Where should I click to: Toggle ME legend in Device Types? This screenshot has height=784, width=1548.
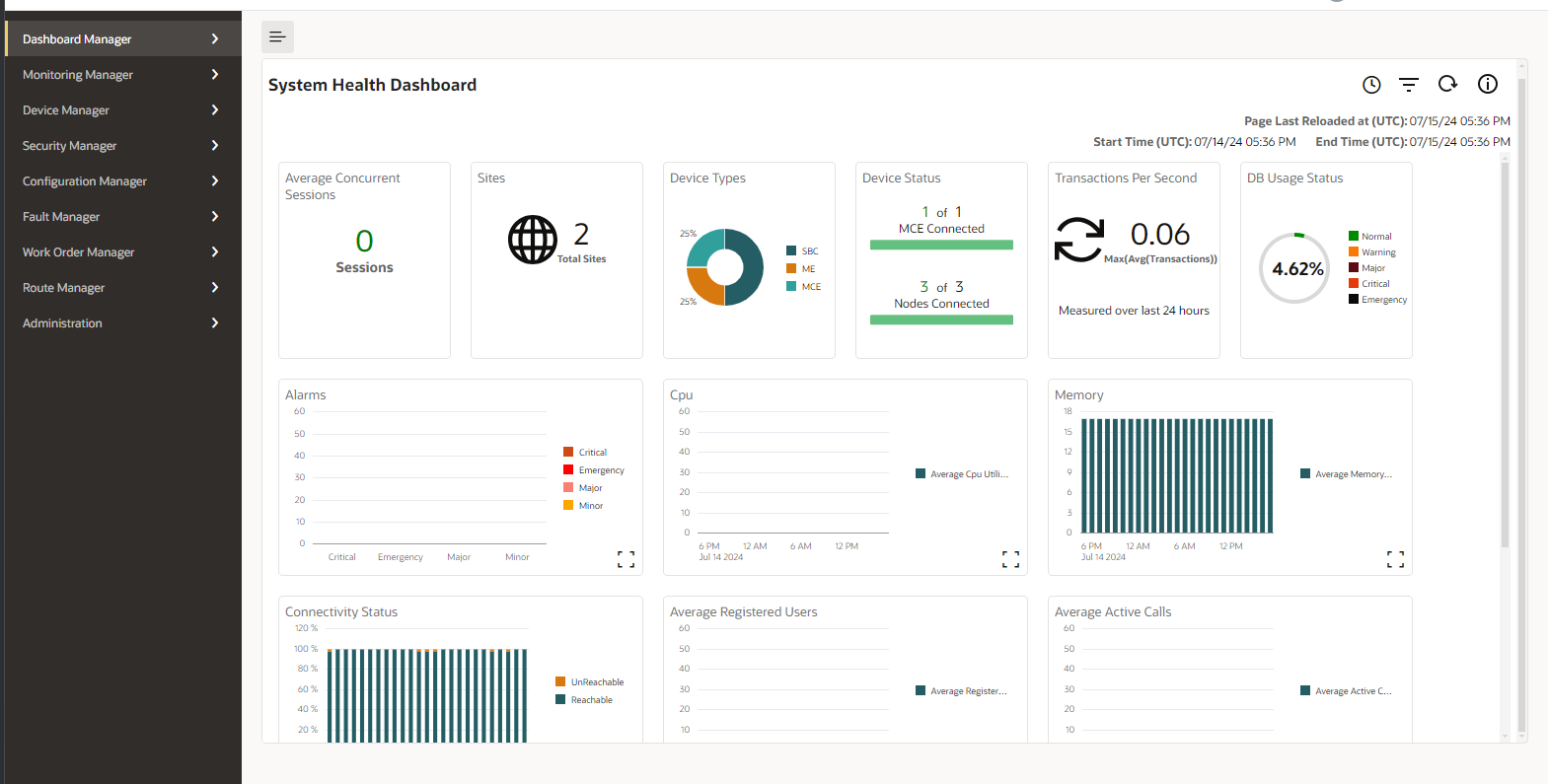pos(801,268)
